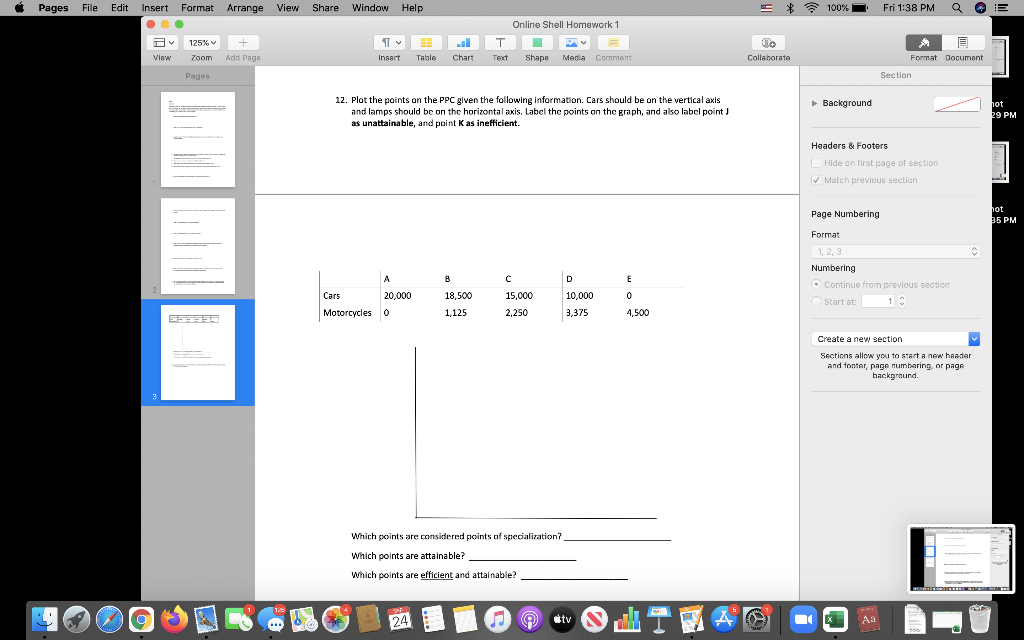Open the Media browser
The width and height of the screenshot is (1024, 640).
click(573, 42)
